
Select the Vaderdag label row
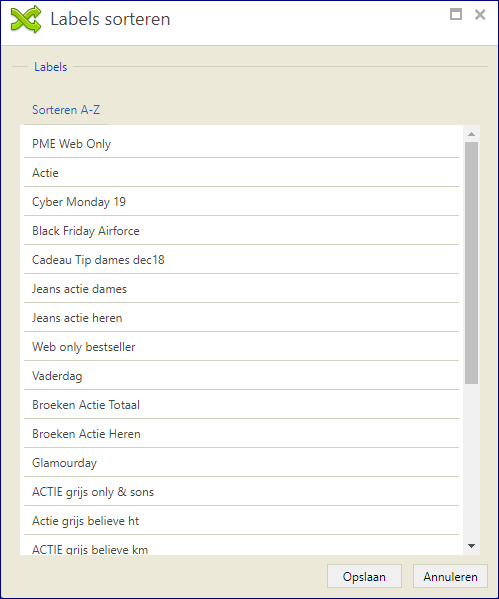click(241, 376)
